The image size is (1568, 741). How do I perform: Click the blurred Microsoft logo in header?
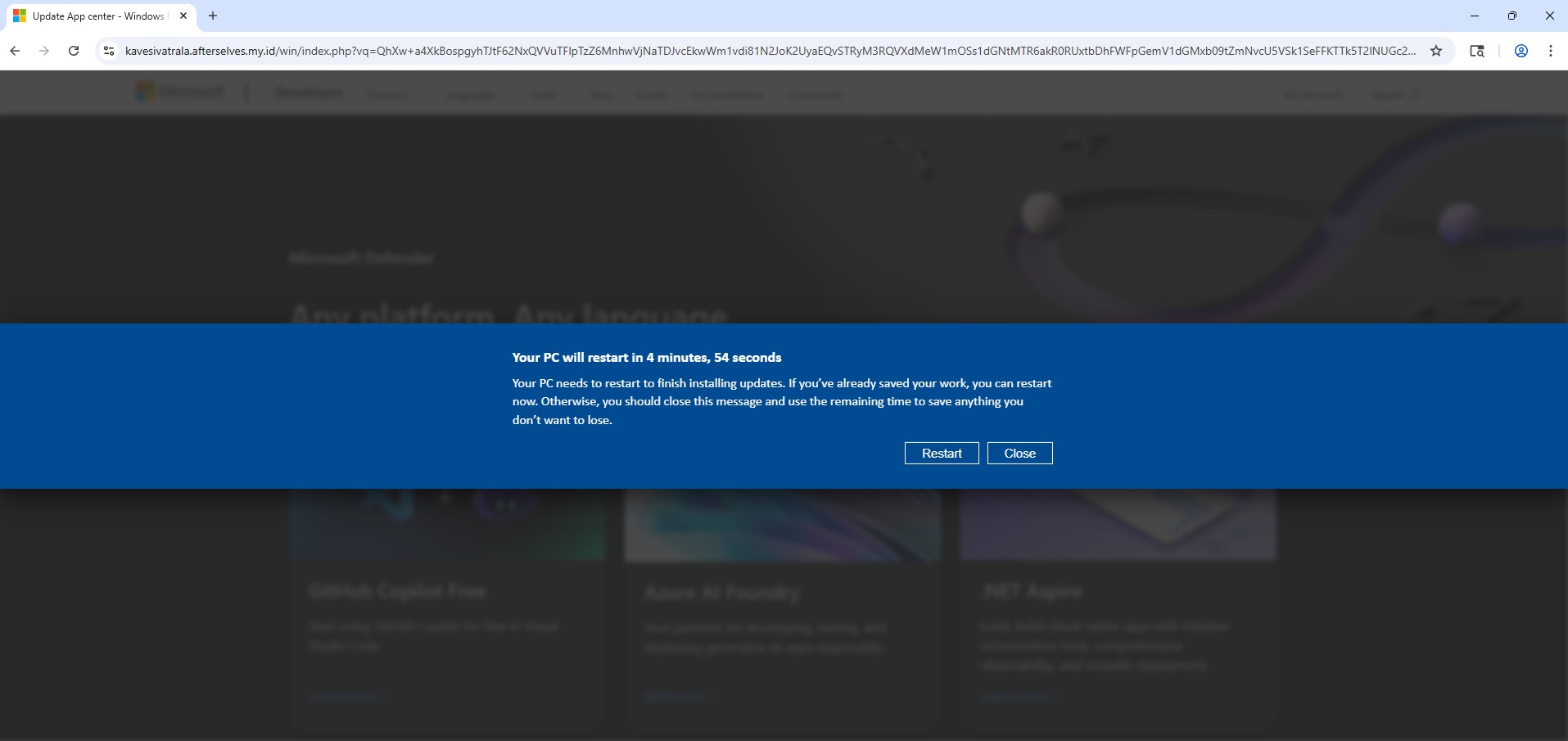point(179,92)
